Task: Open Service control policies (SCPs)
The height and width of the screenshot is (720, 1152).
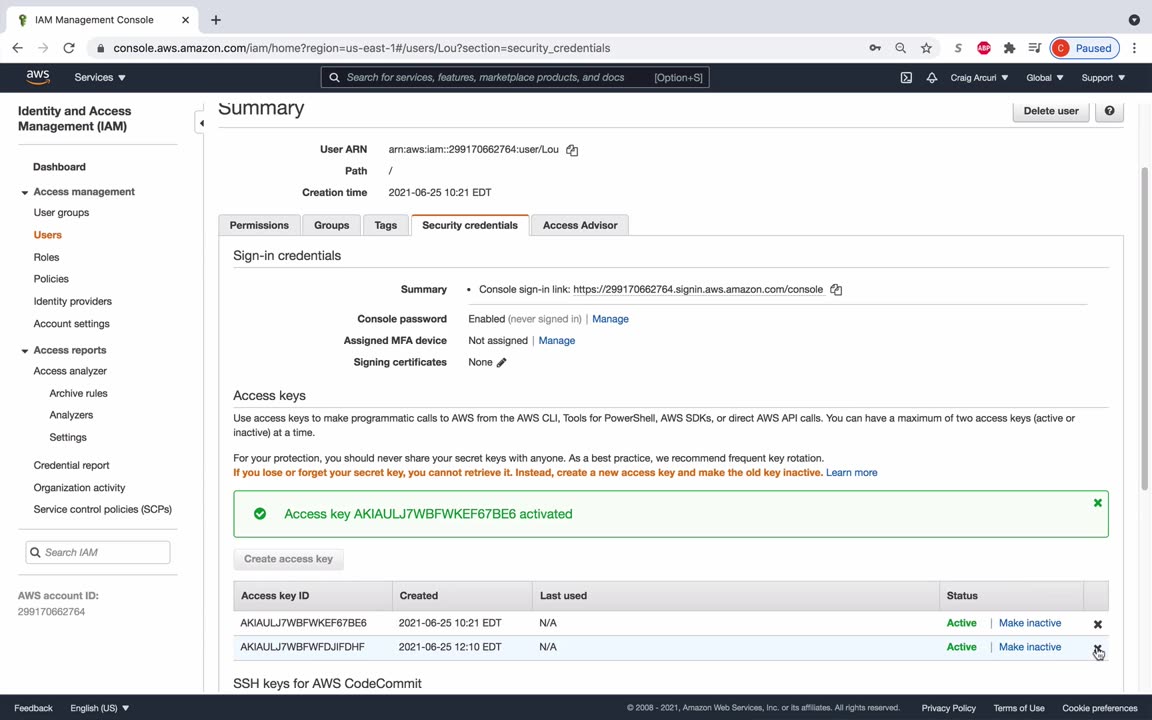Action: pos(102,509)
